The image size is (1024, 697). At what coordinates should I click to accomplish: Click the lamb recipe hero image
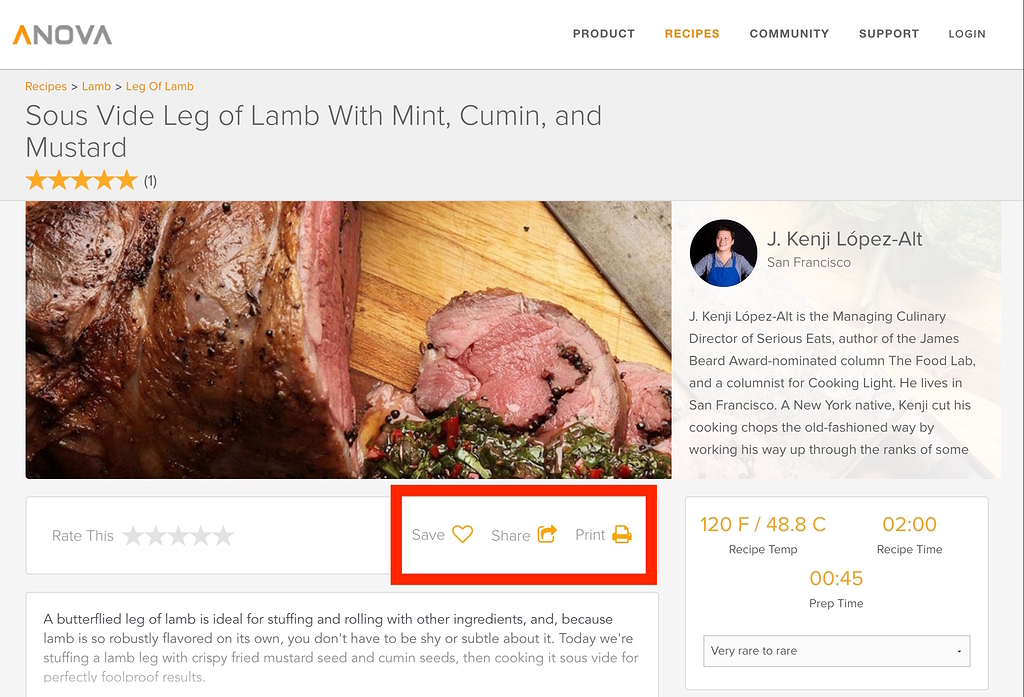pyautogui.click(x=348, y=340)
